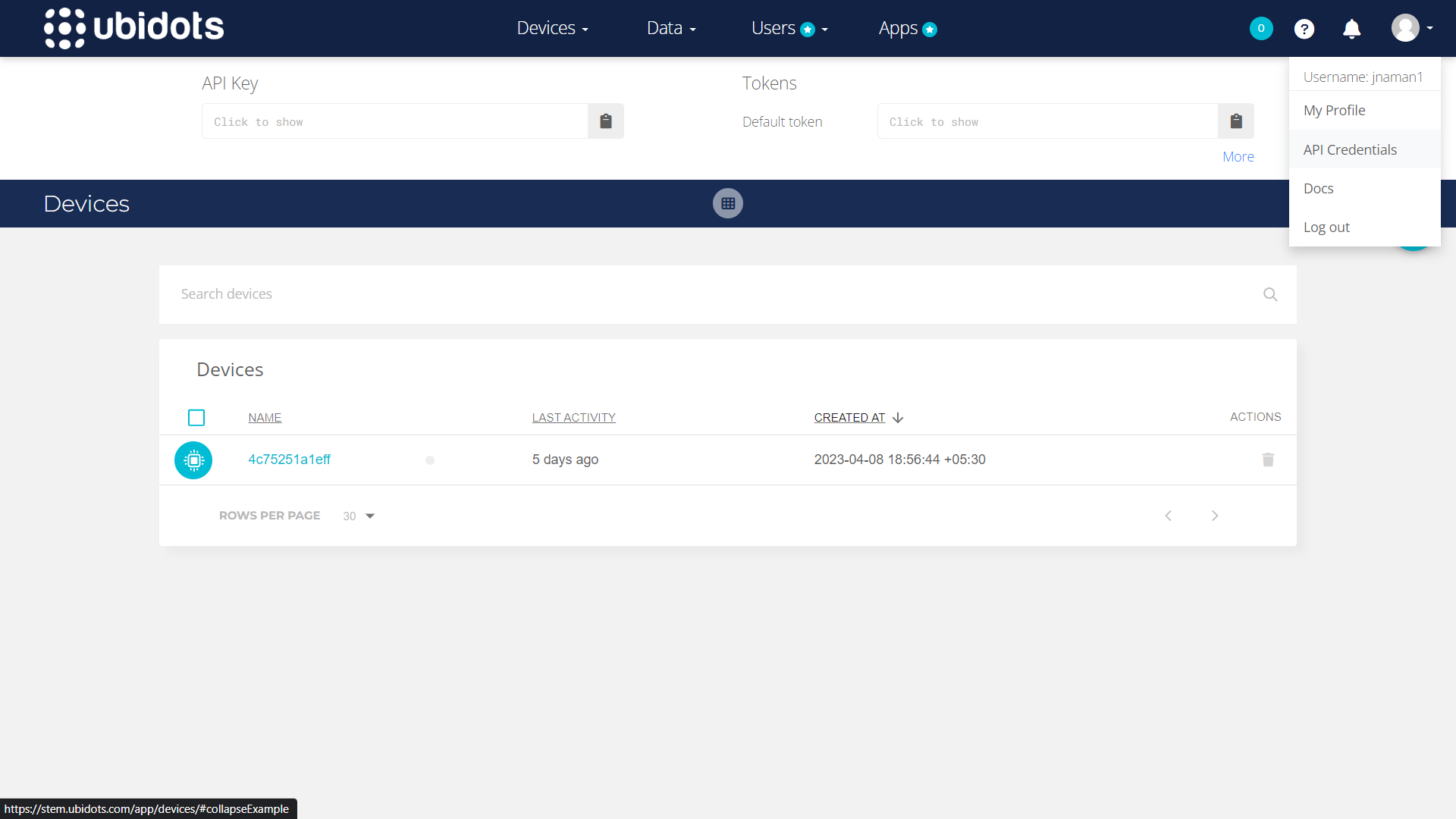
Task: Click the Search devices input field
Action: [713, 294]
